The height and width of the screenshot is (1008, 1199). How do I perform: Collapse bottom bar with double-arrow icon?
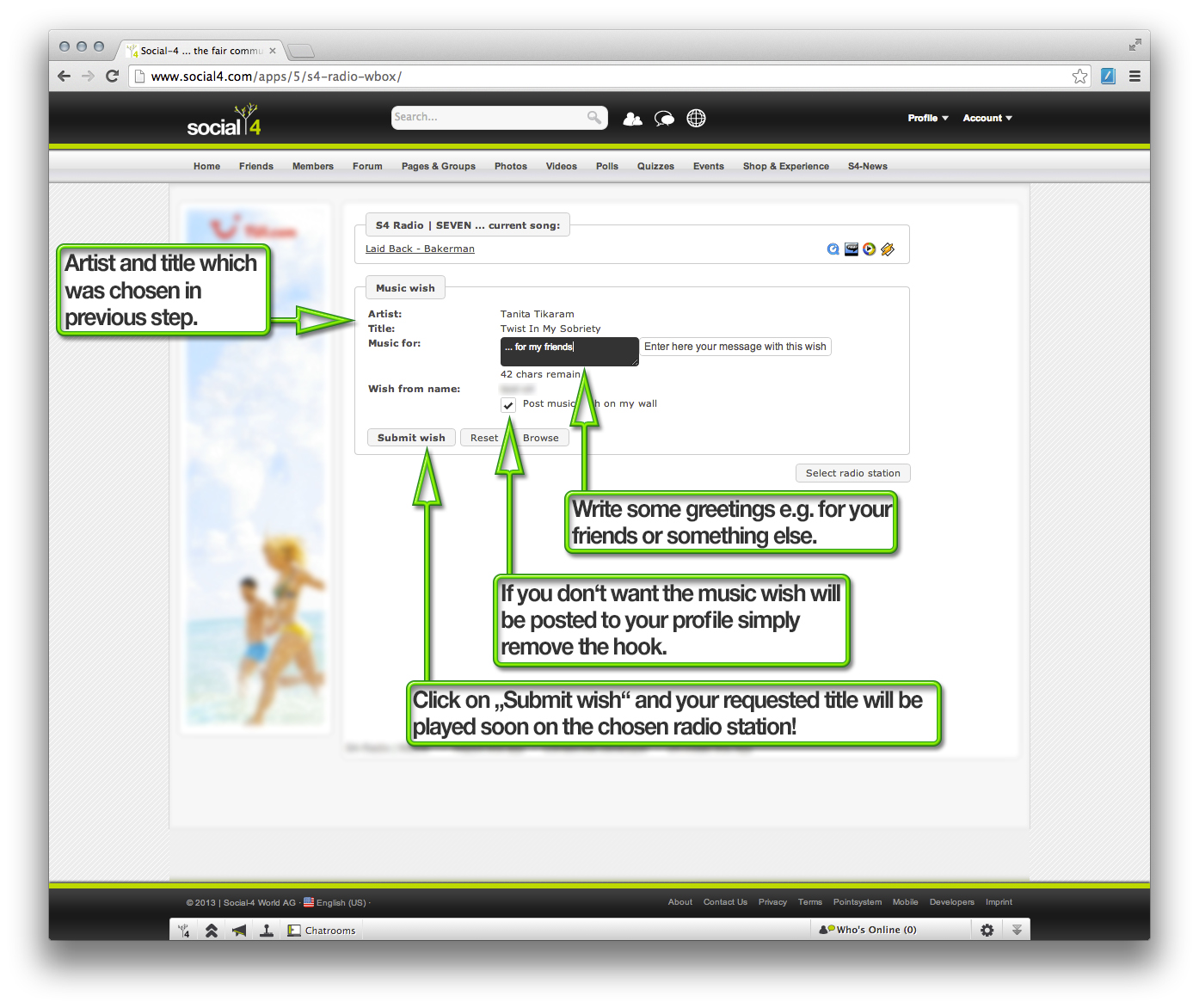1017,930
